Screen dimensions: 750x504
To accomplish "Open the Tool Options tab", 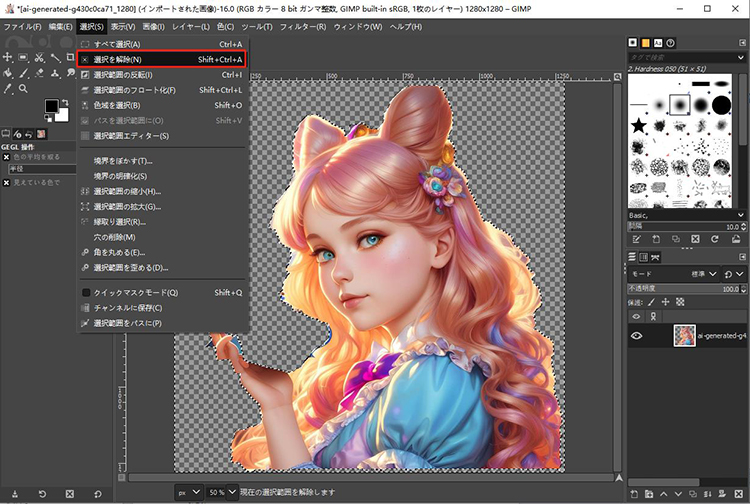I will point(6,134).
